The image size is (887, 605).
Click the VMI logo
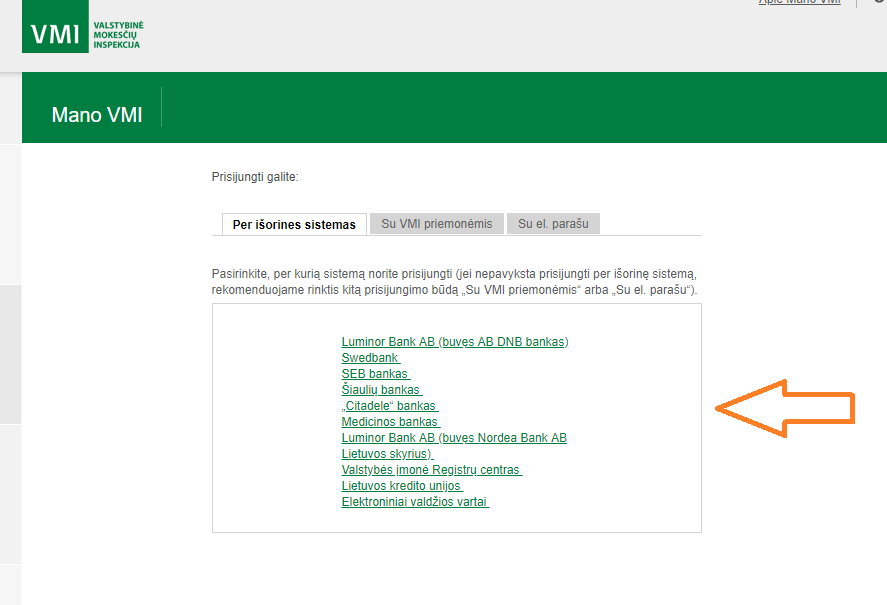55,27
